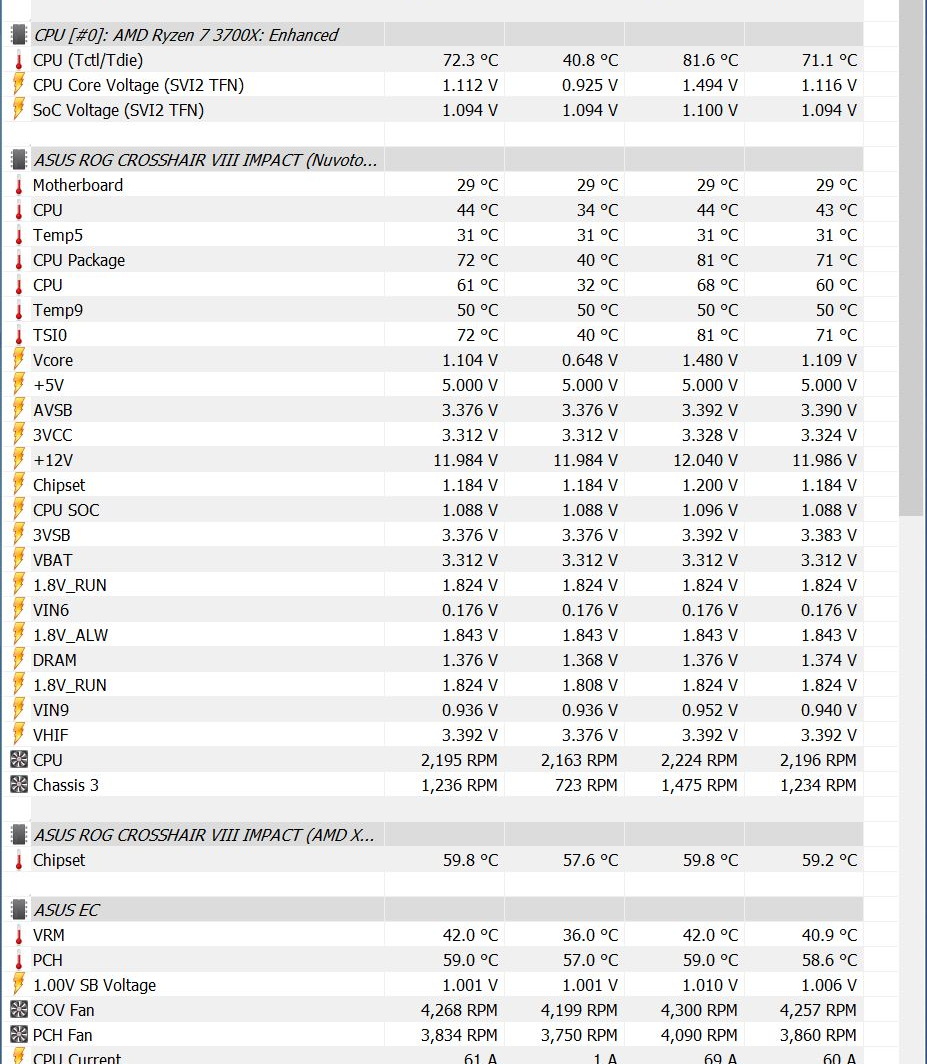Click the fan icon for Chassis 3
This screenshot has width=927, height=1064.
(19, 785)
